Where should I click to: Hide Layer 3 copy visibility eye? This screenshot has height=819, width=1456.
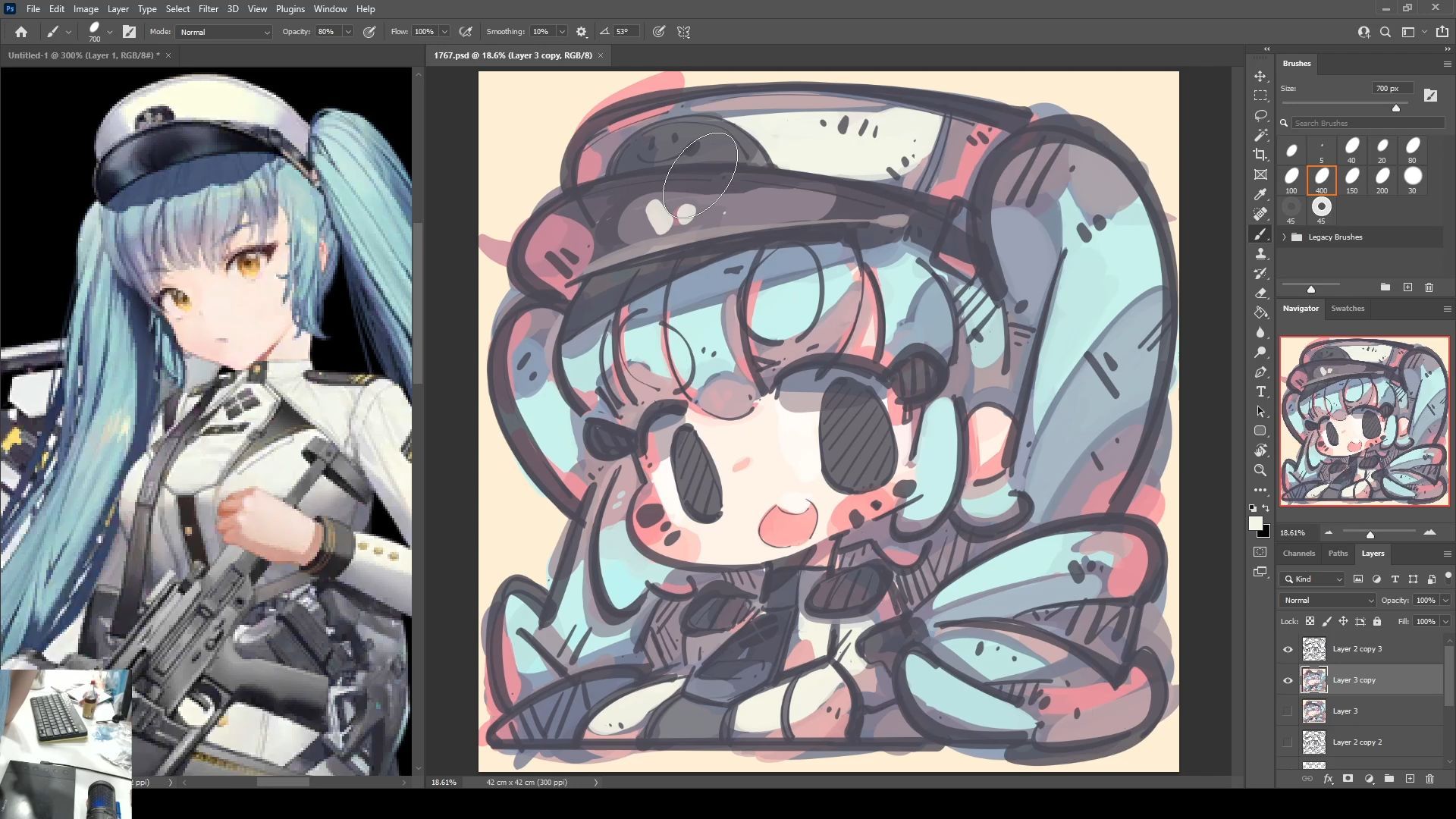pyautogui.click(x=1288, y=680)
